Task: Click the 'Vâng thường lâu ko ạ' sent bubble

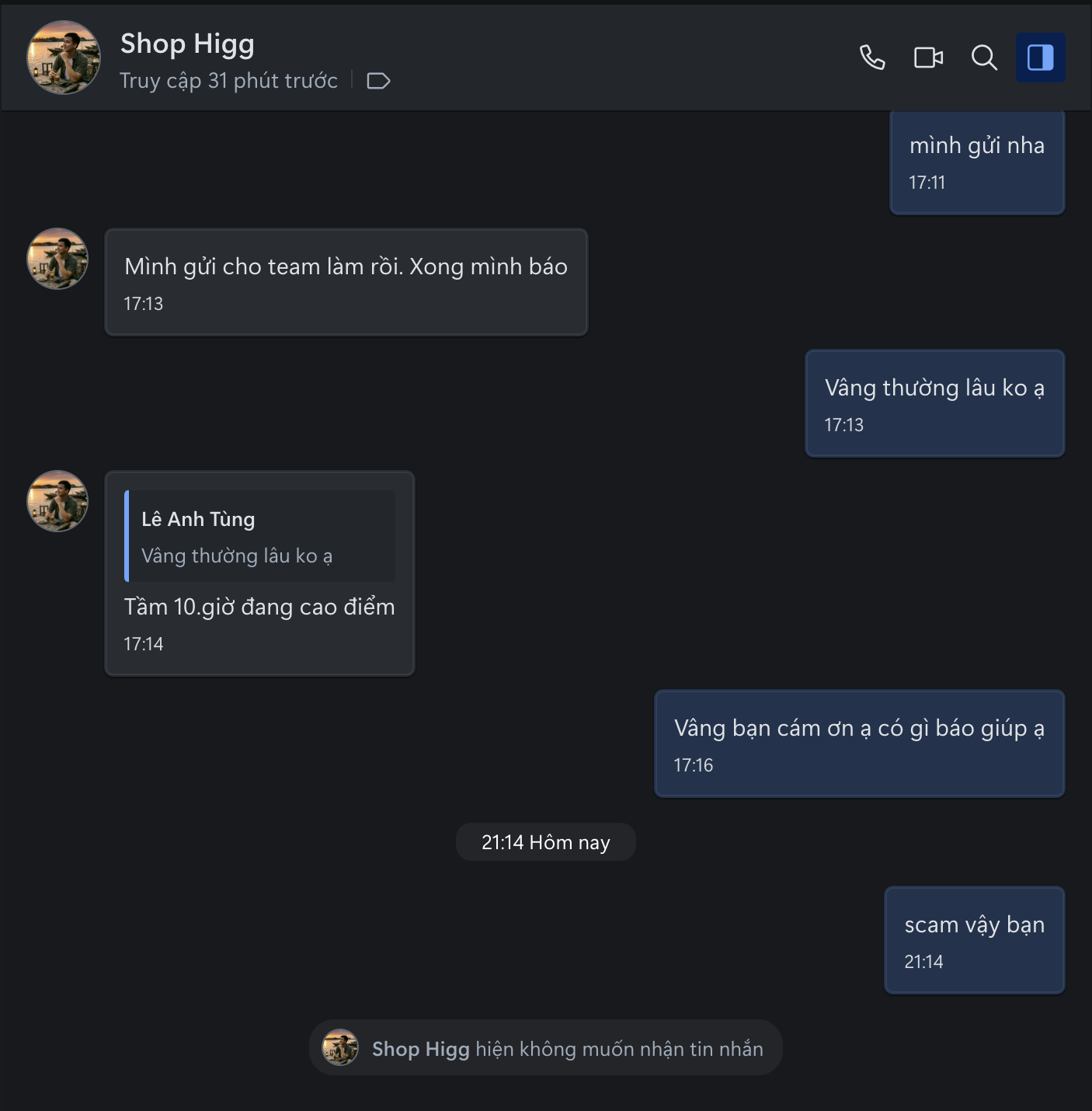Action: point(935,403)
